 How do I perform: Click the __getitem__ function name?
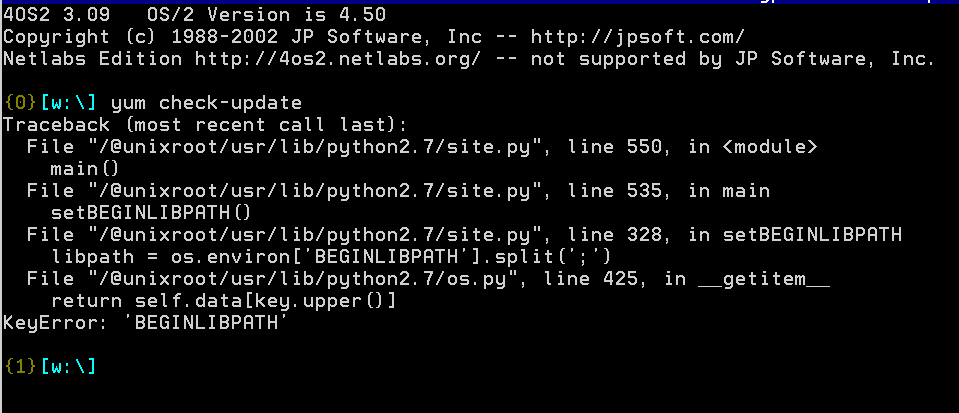[x=763, y=279]
